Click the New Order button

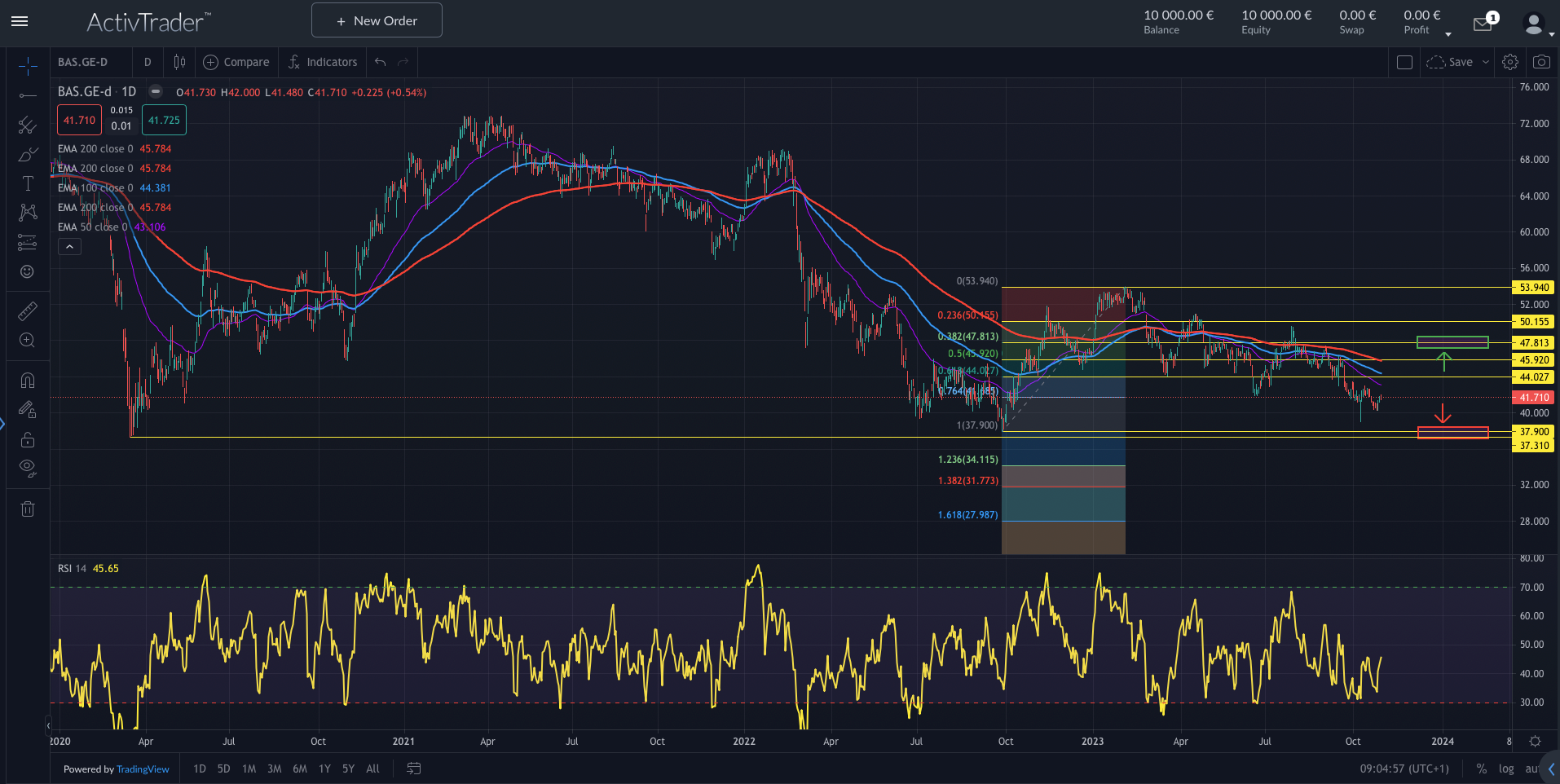[377, 20]
